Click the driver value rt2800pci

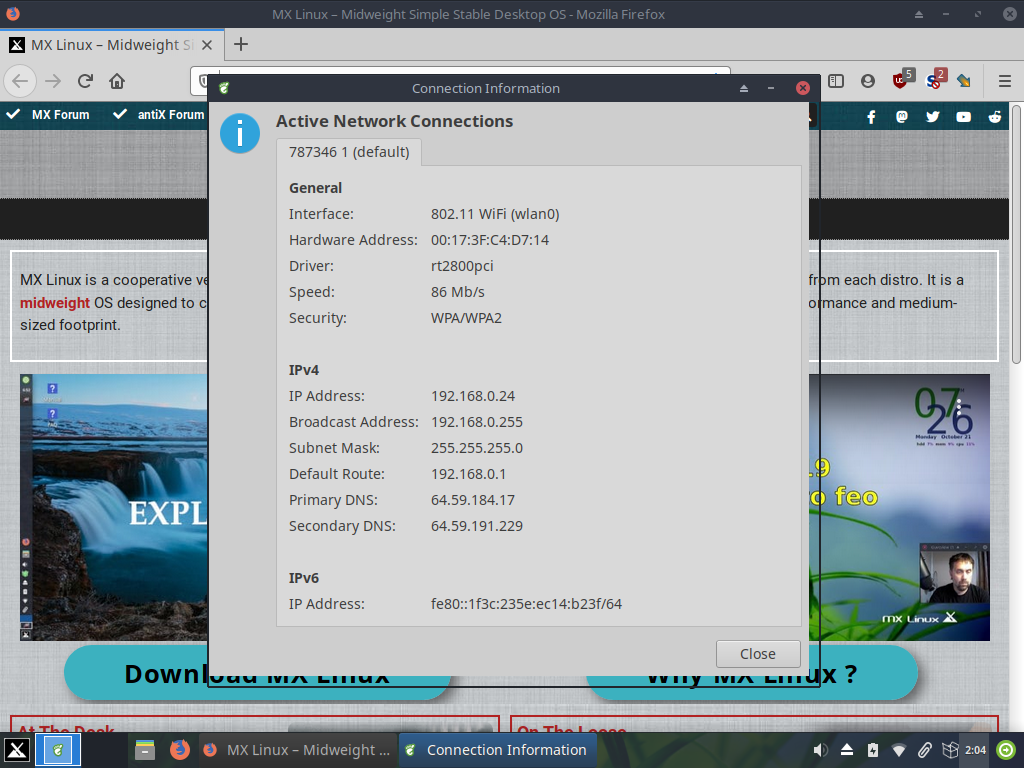(462, 266)
